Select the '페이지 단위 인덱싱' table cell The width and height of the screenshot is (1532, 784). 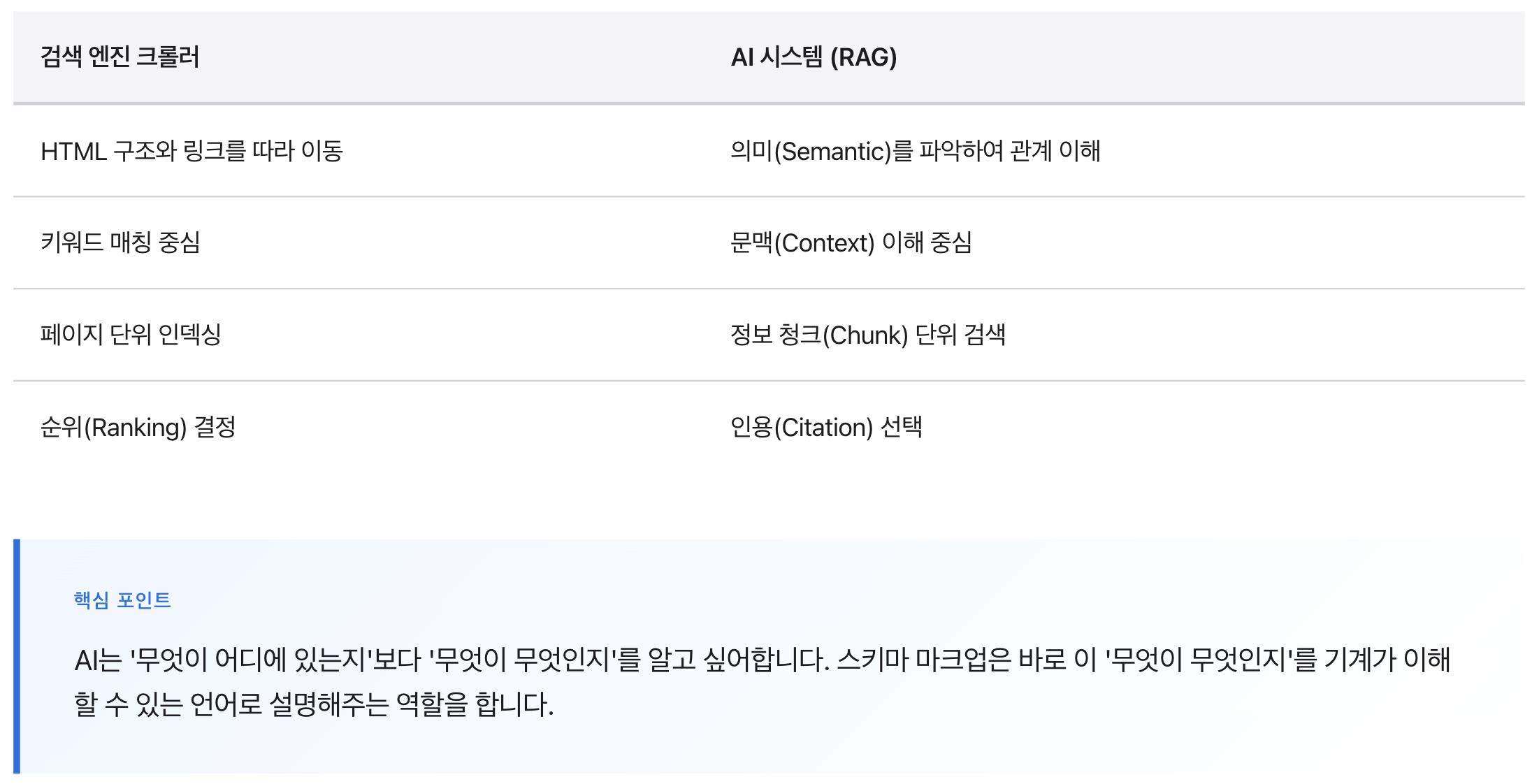click(131, 335)
